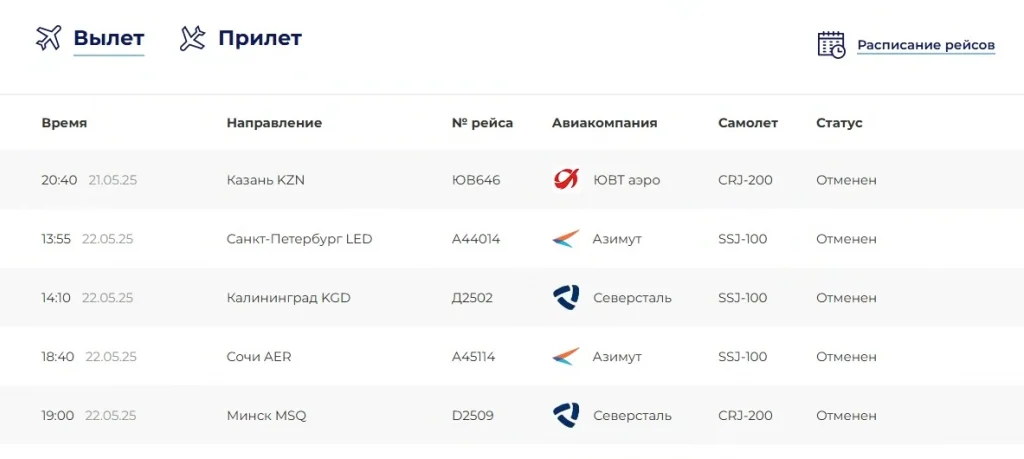This screenshot has width=1024, height=459.
Task: Click the Минск MSQ destination
Action: 267,415
